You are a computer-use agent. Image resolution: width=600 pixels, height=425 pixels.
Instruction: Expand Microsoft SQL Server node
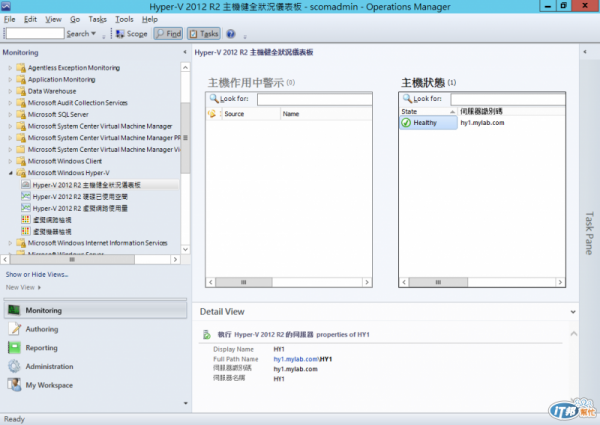click(x=10, y=114)
